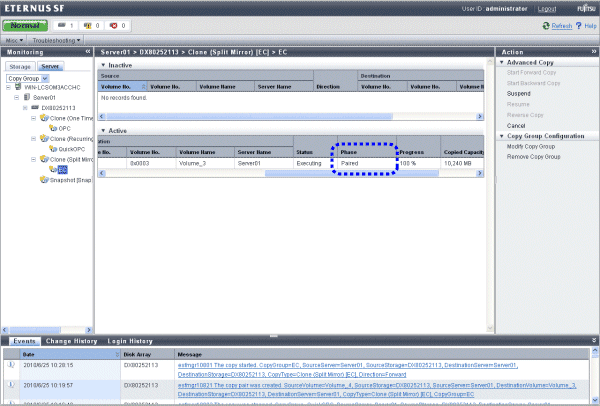600x406 pixels.
Task: Click the error count status icon
Action: tap(113, 26)
